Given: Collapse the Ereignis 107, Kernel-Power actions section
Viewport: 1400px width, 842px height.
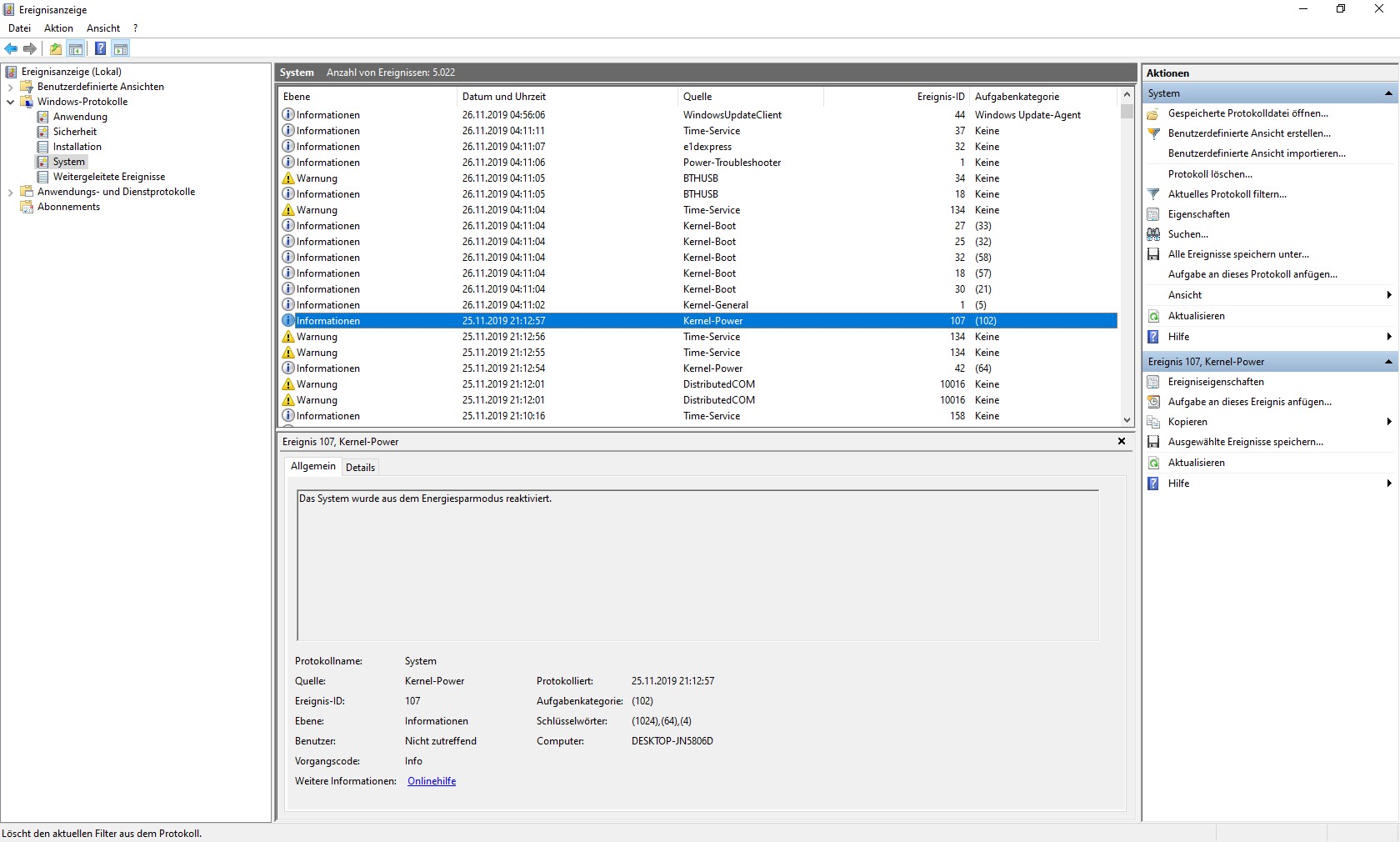Looking at the screenshot, I should click(x=1388, y=362).
